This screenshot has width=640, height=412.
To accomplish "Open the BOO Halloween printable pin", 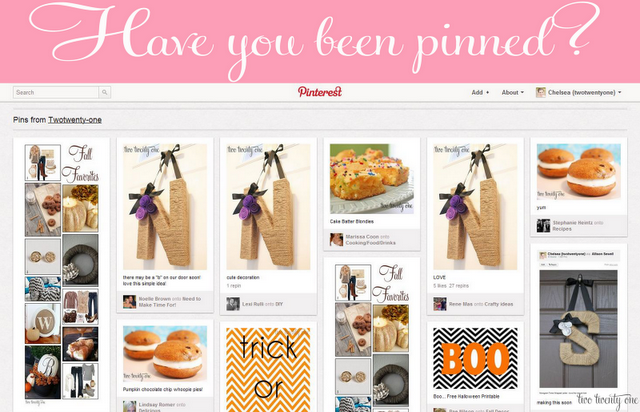I will coord(475,358).
